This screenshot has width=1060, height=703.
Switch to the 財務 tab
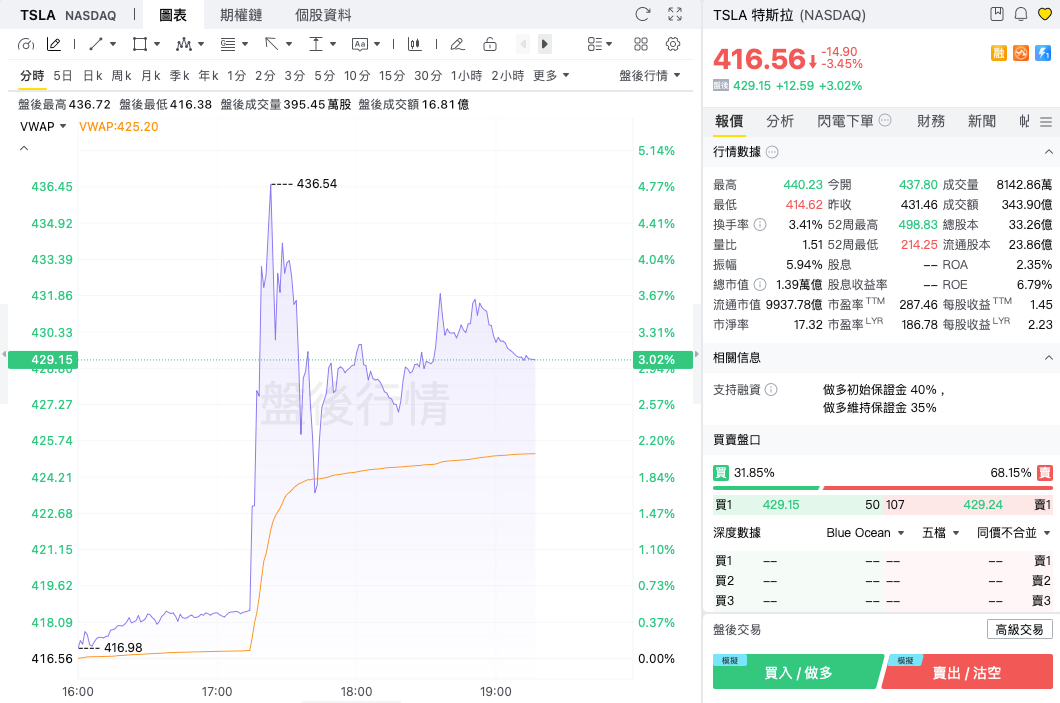pos(931,121)
